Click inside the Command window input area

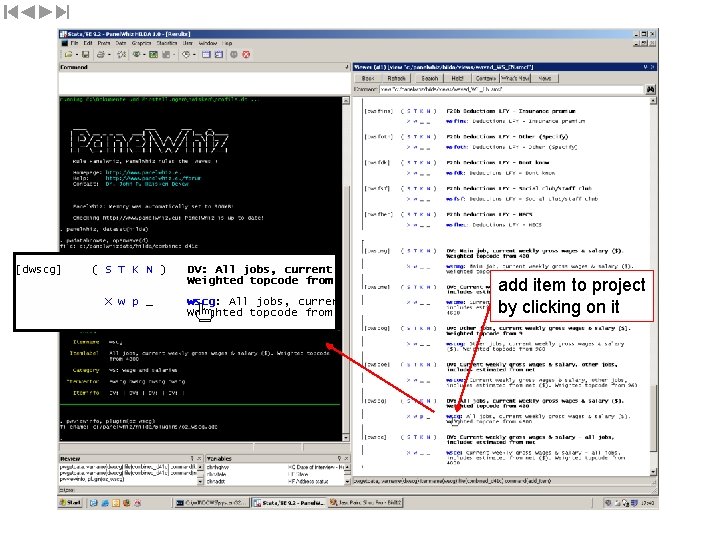click(204, 83)
